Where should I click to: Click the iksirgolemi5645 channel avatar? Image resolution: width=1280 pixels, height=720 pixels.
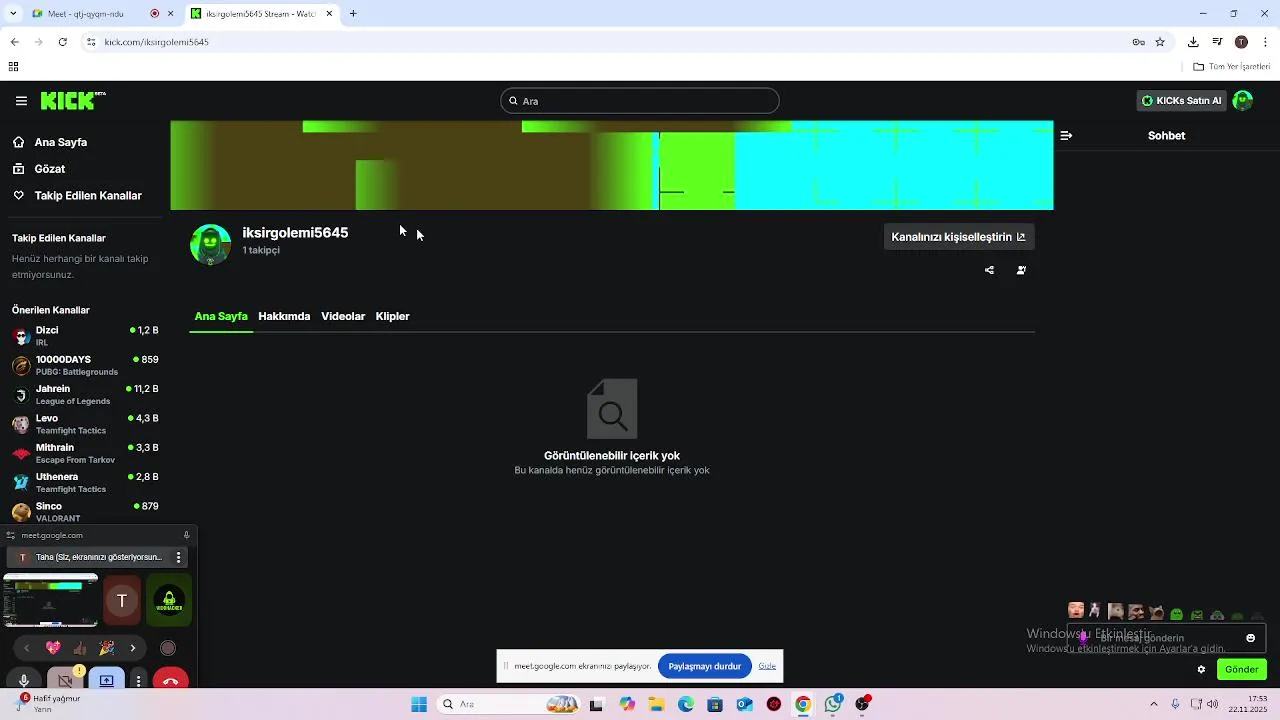click(x=210, y=245)
